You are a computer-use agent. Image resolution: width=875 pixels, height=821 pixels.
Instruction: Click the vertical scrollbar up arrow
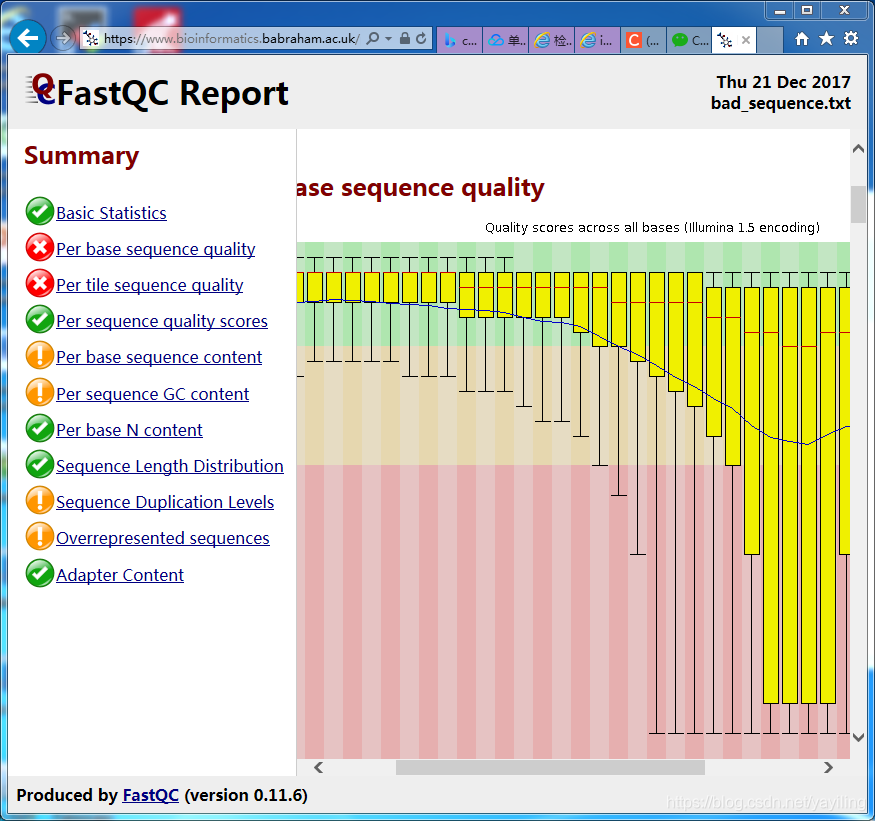858,148
